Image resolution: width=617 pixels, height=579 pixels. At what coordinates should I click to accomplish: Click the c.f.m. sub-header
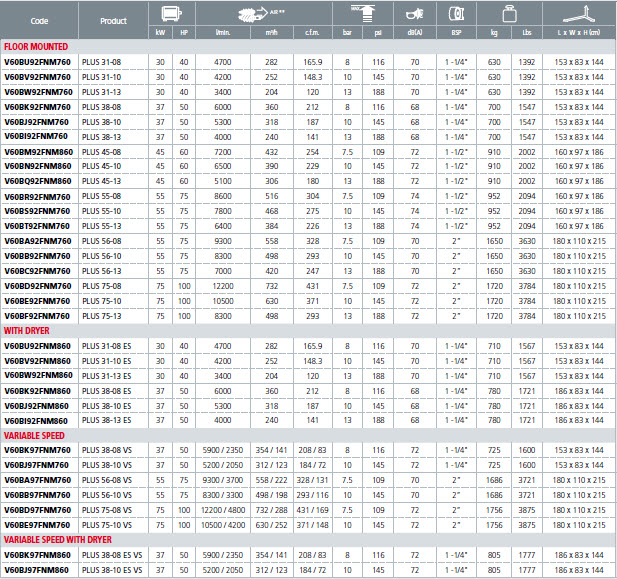point(312,33)
